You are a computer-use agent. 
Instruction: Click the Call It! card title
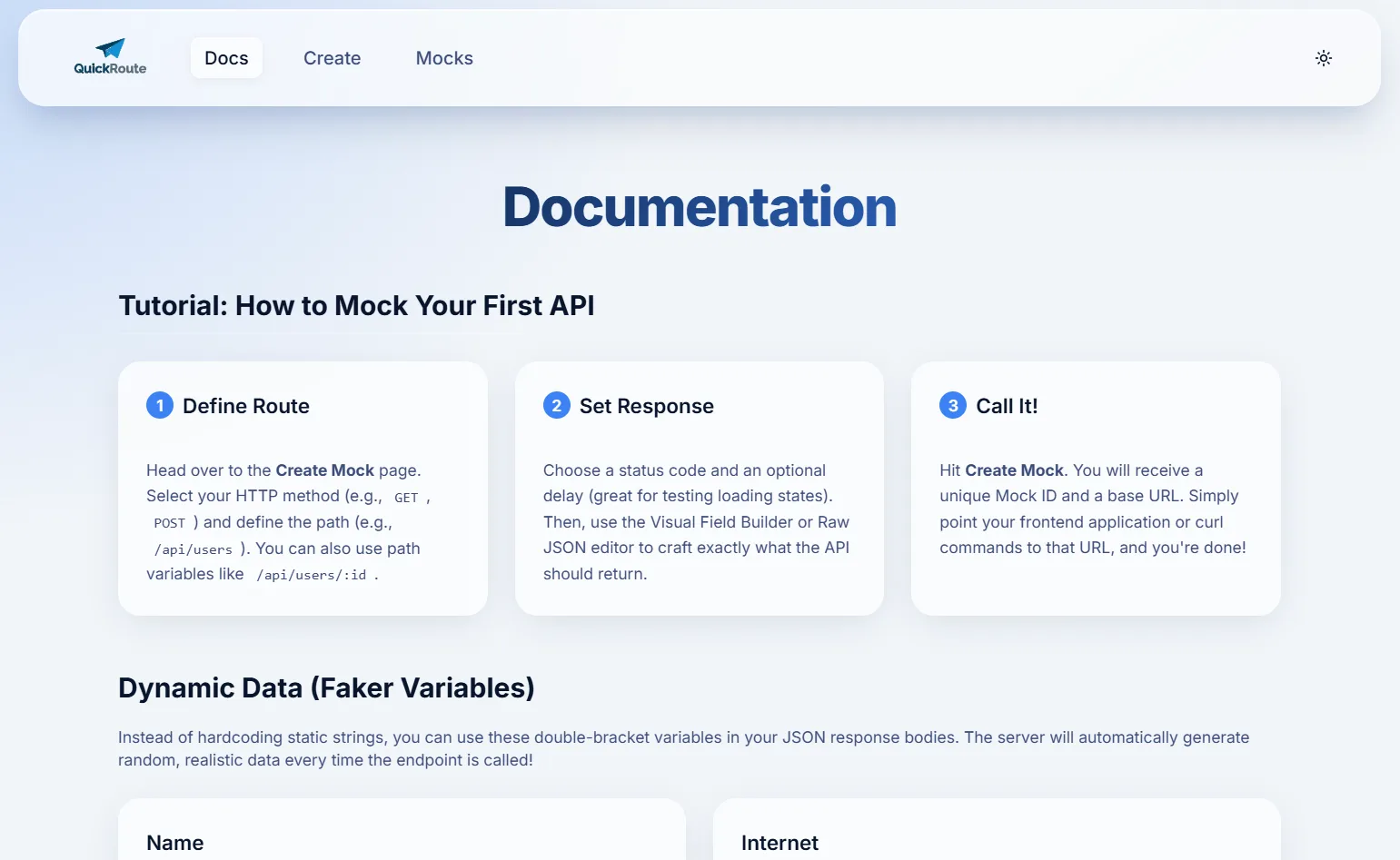click(x=1007, y=406)
